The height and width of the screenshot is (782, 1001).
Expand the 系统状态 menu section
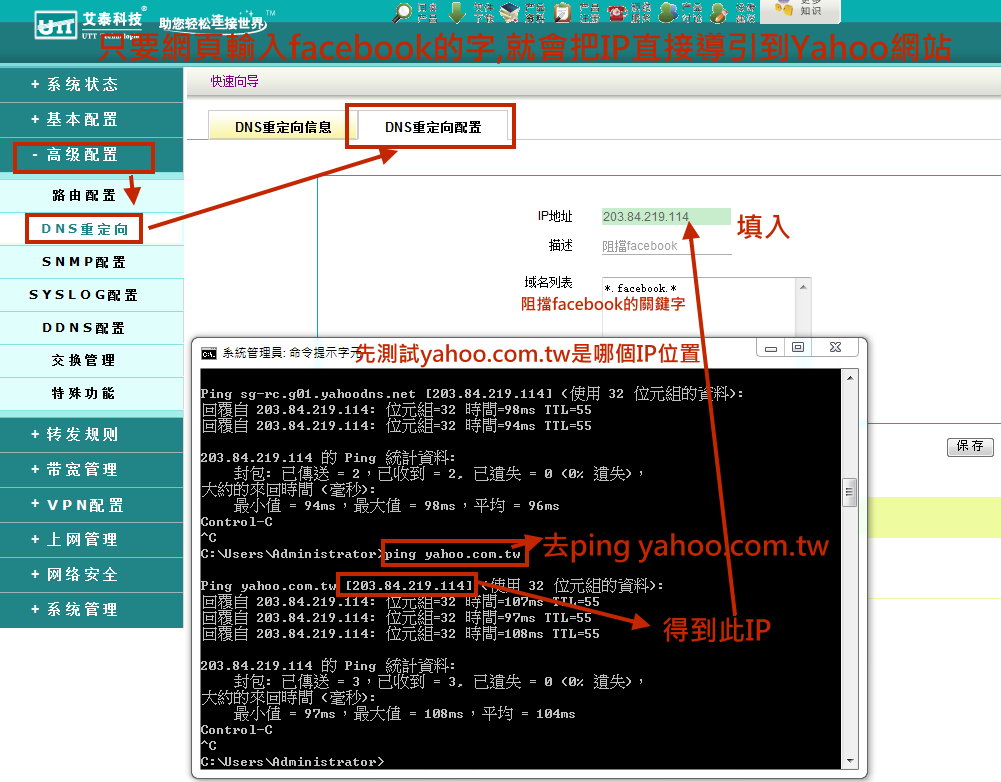[x=91, y=84]
